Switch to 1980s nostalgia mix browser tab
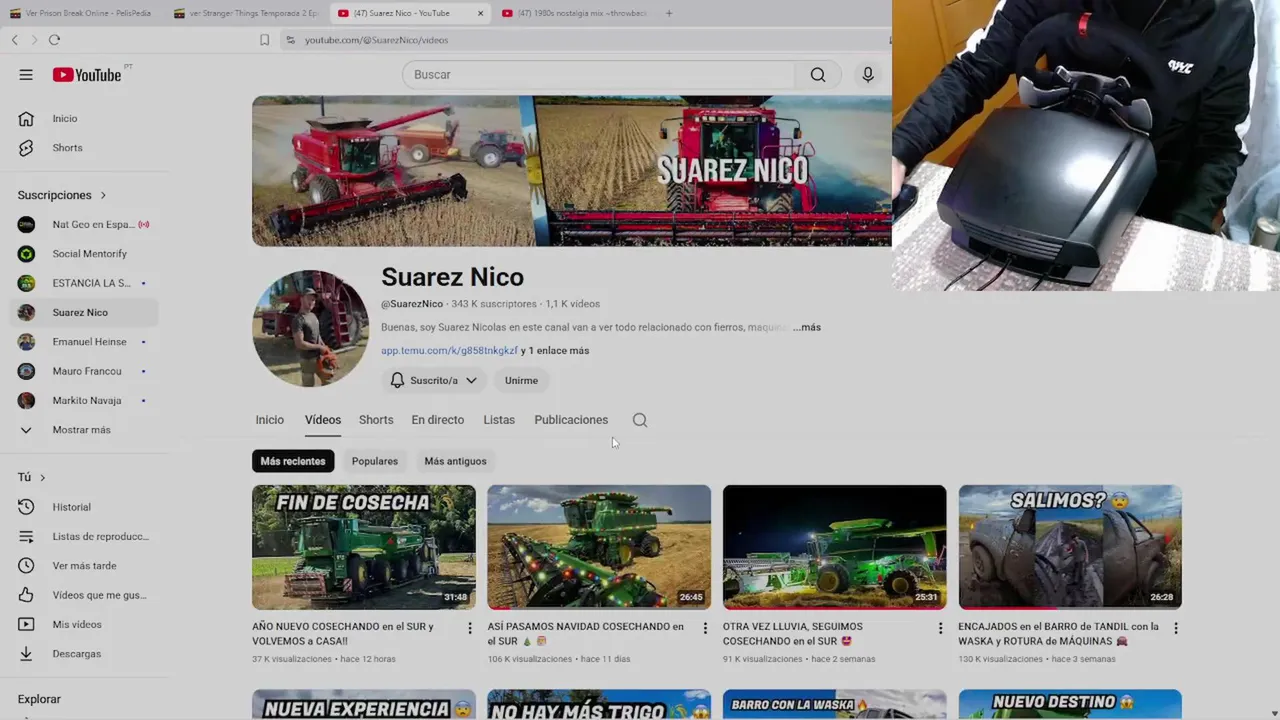 click(573, 13)
